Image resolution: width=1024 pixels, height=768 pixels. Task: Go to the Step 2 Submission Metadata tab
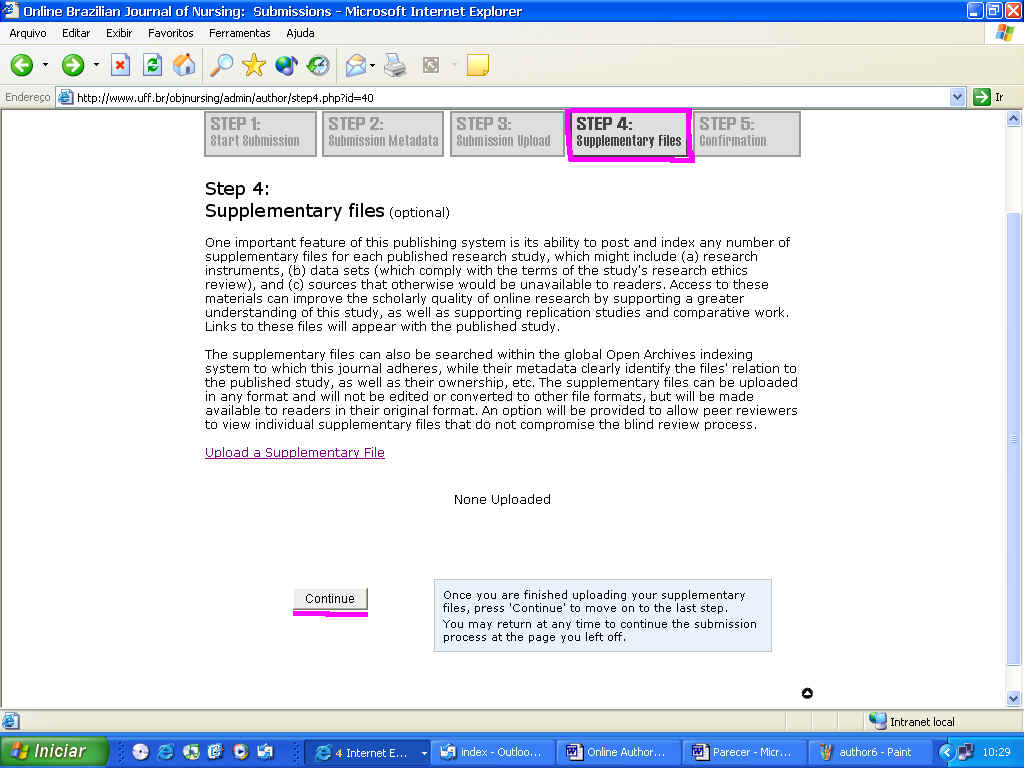(x=383, y=133)
